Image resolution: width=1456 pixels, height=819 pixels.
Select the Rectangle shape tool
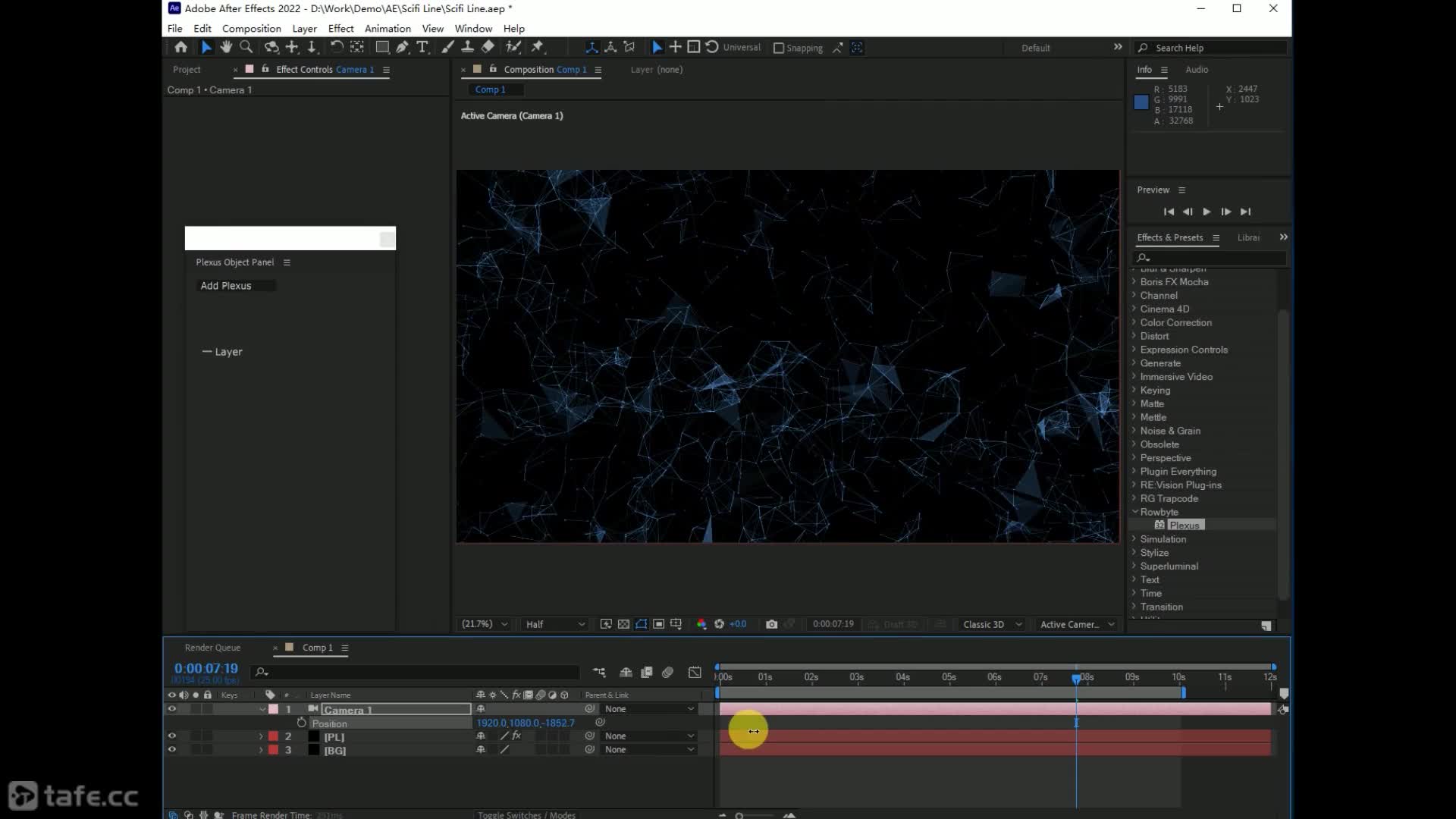(382, 47)
